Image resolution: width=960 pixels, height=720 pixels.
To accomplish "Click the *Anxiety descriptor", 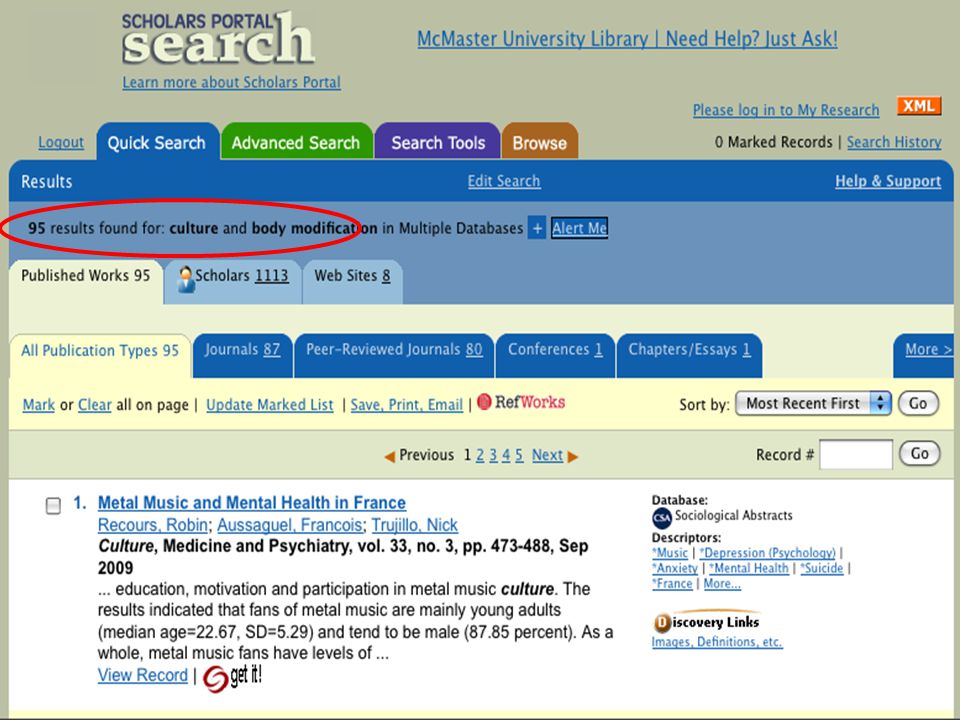I will click(x=675, y=568).
